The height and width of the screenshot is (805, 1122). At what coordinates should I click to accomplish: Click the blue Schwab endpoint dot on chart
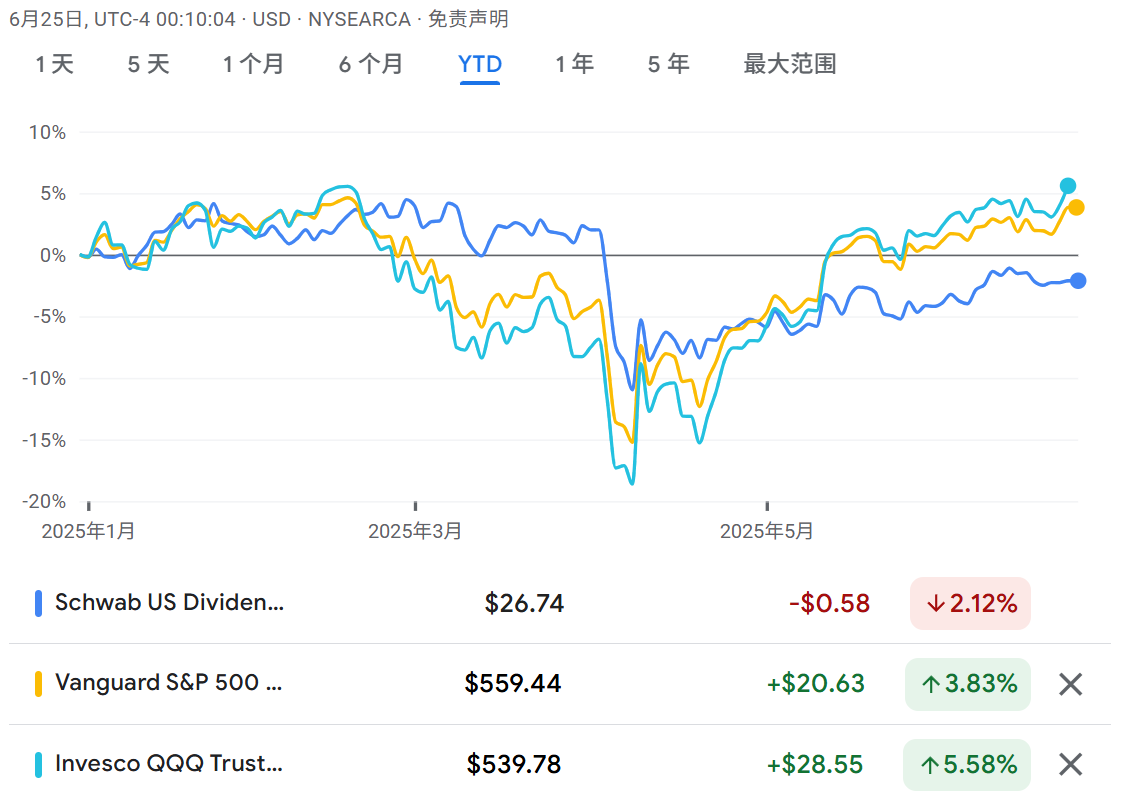point(1078,280)
